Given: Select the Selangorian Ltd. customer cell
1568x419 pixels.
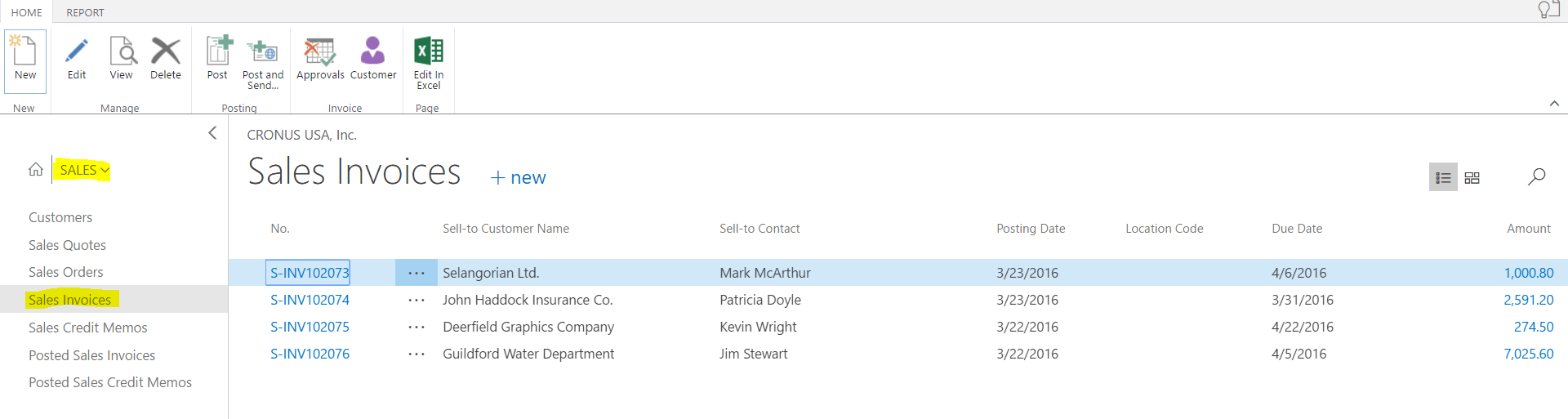Looking at the screenshot, I should point(491,273).
